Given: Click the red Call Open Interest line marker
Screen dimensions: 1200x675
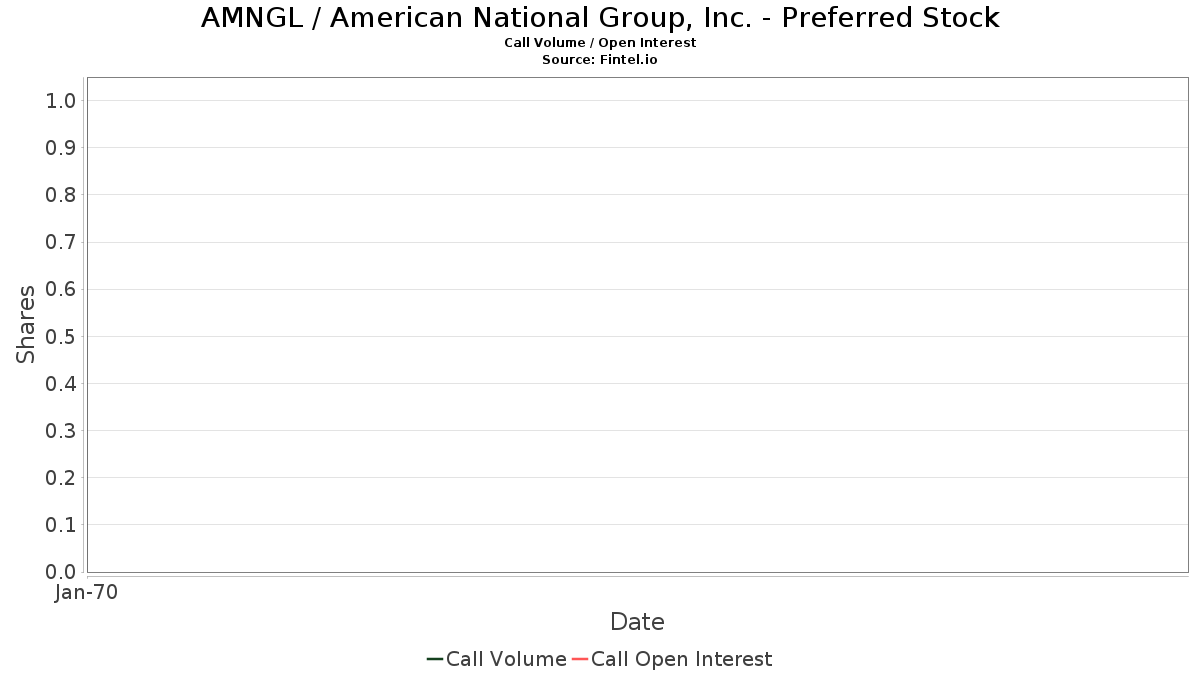Looking at the screenshot, I should (x=580, y=659).
